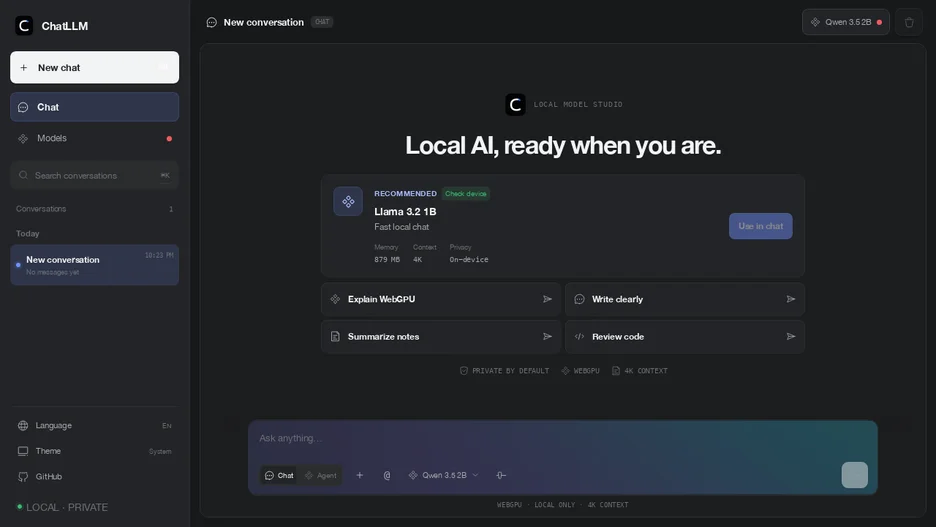
Task: Click the Llama 3.2 1B model icon
Action: [348, 202]
